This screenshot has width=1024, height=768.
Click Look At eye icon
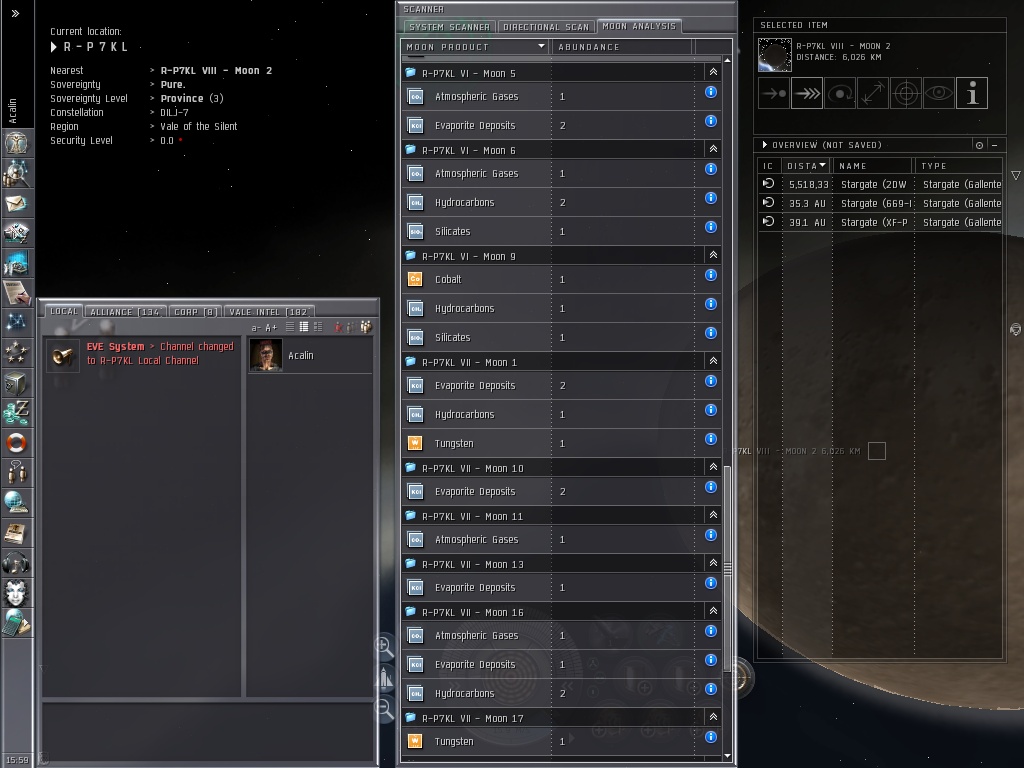point(938,93)
